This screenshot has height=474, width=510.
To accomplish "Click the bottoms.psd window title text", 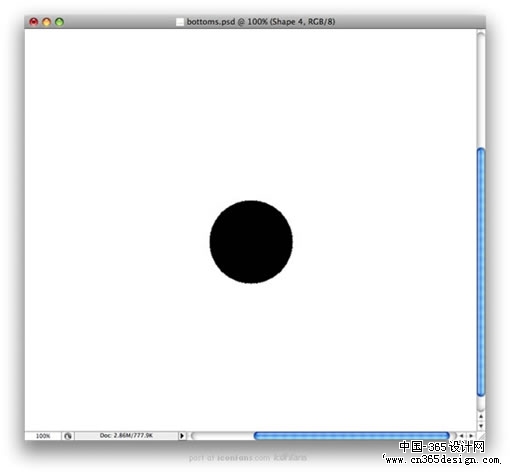I will point(261,22).
